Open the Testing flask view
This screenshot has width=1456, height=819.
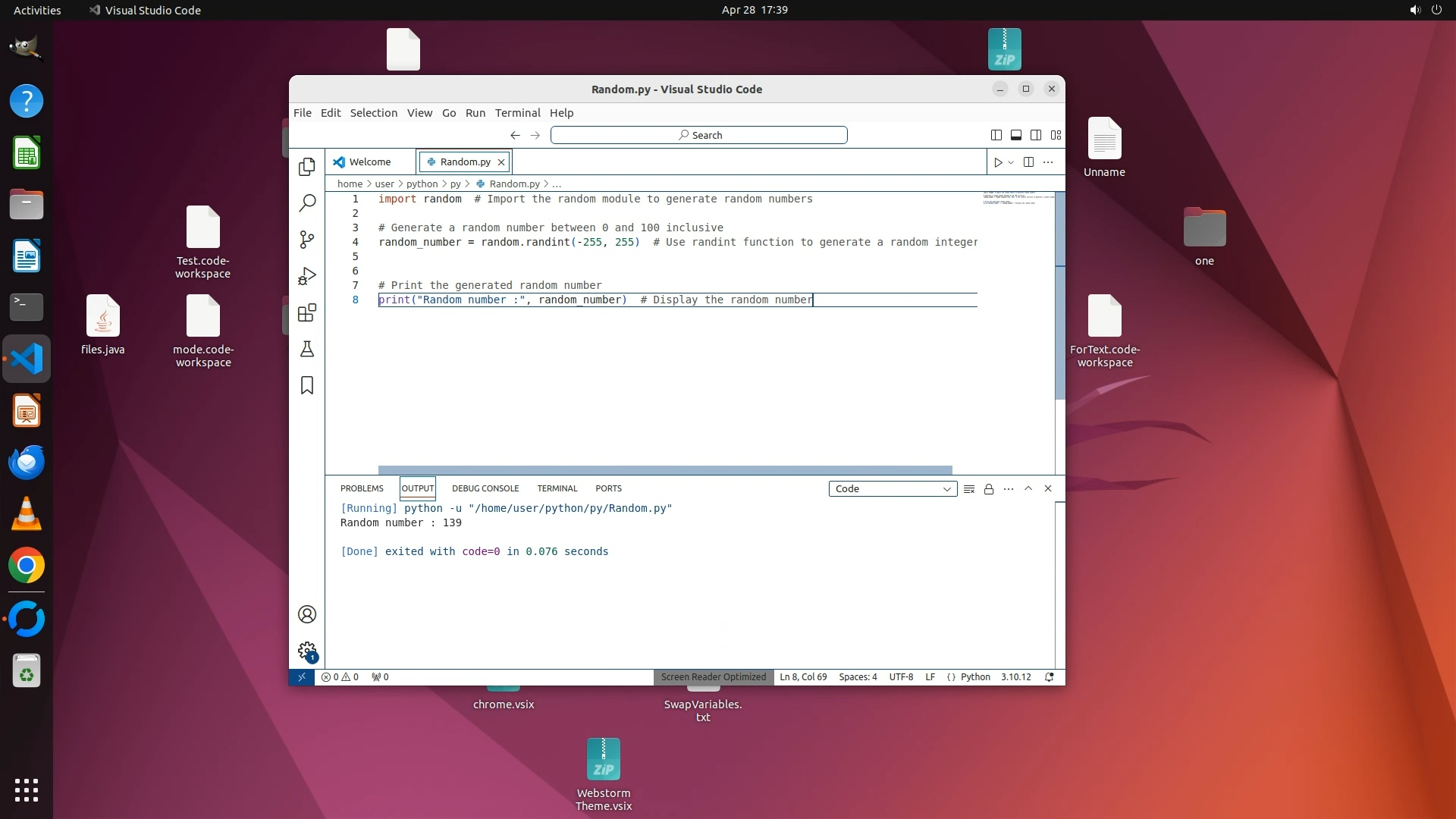pos(306,349)
